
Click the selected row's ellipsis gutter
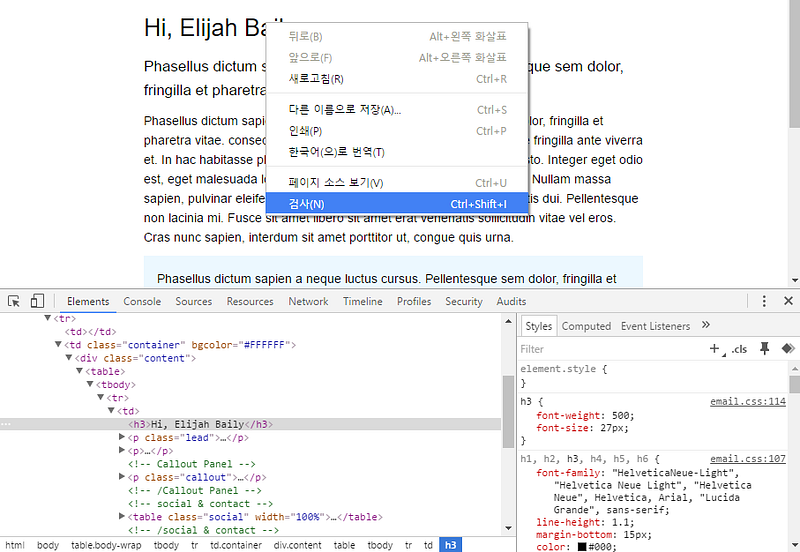coord(6,424)
